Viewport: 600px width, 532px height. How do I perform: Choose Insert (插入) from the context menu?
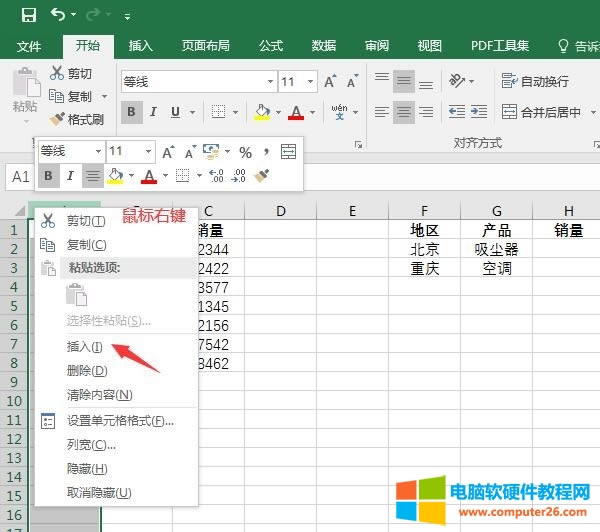tap(84, 347)
